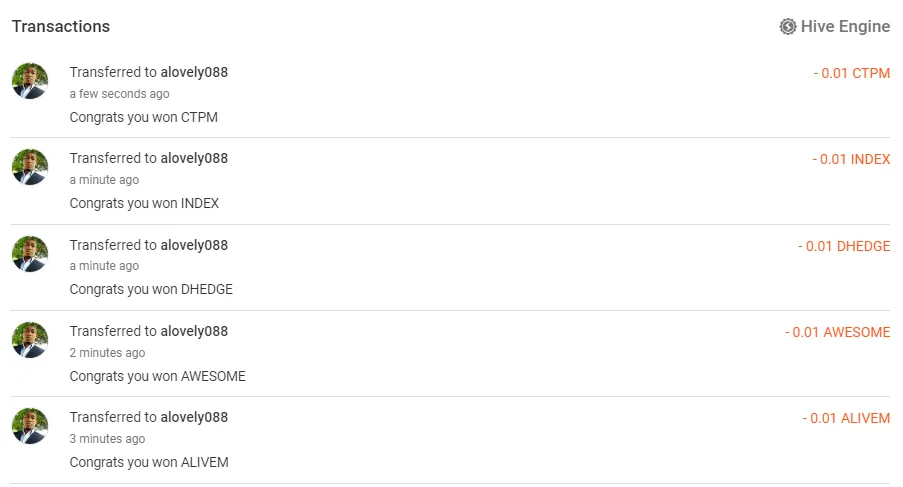Click the Transactions heading

61,27
